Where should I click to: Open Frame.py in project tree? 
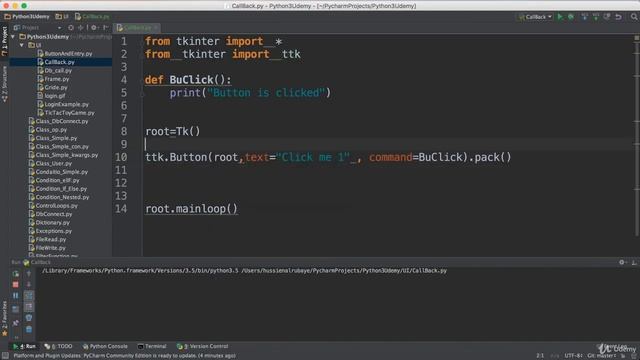tap(53, 79)
